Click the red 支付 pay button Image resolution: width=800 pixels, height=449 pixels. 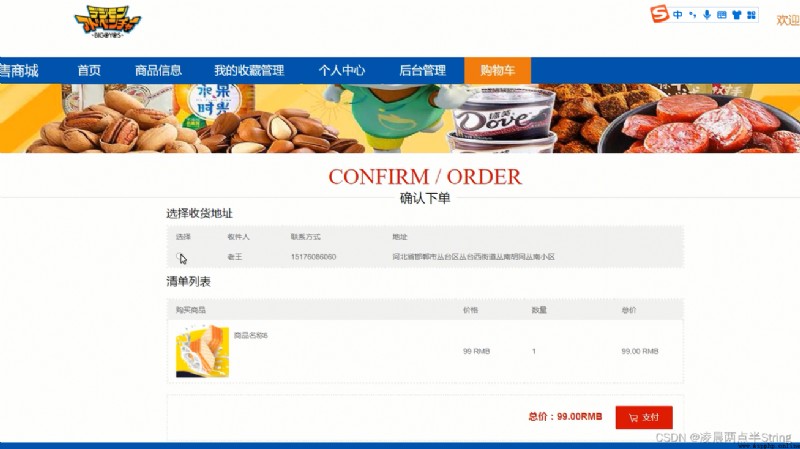click(x=644, y=417)
